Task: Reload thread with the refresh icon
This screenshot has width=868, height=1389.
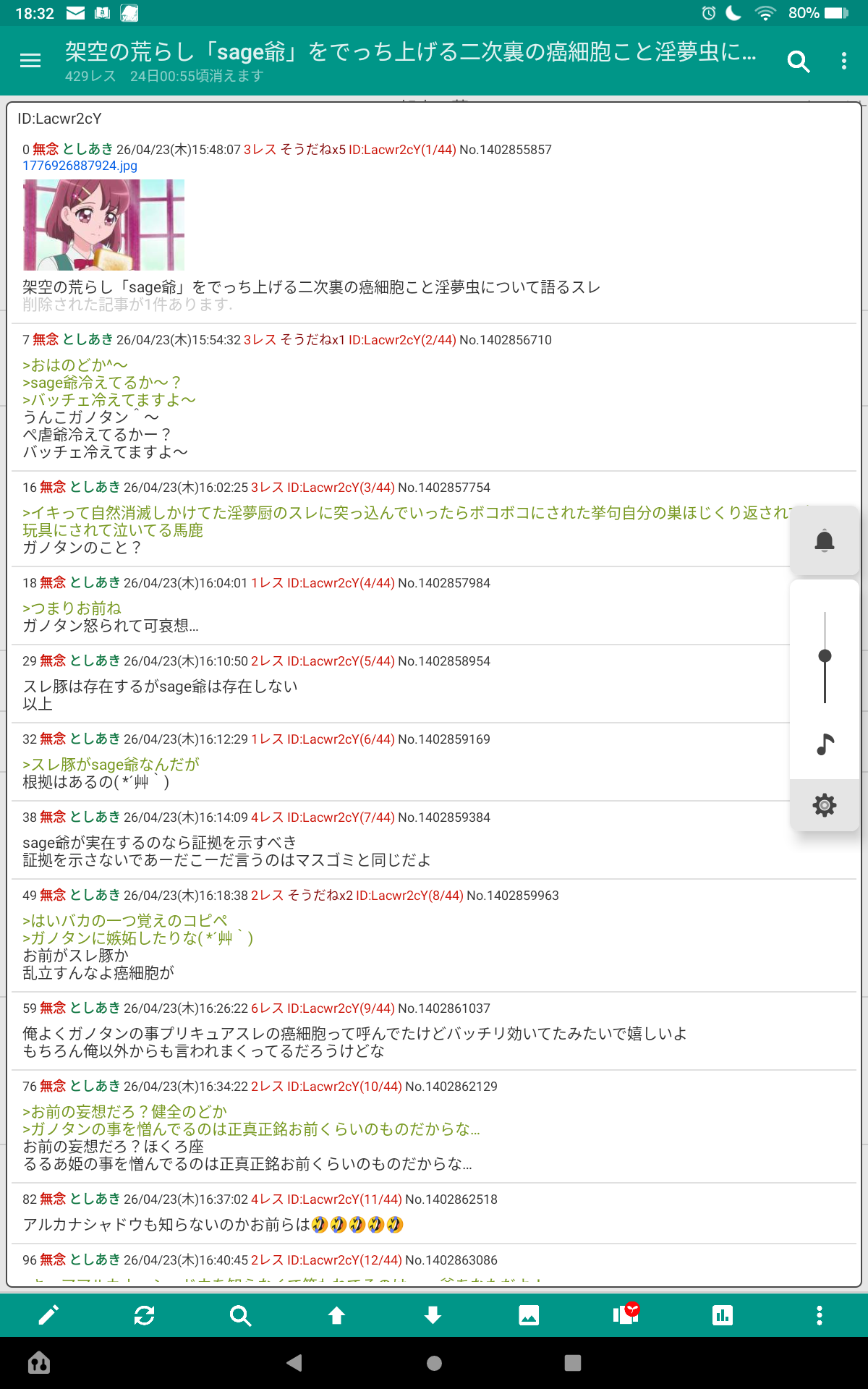Action: (145, 1315)
